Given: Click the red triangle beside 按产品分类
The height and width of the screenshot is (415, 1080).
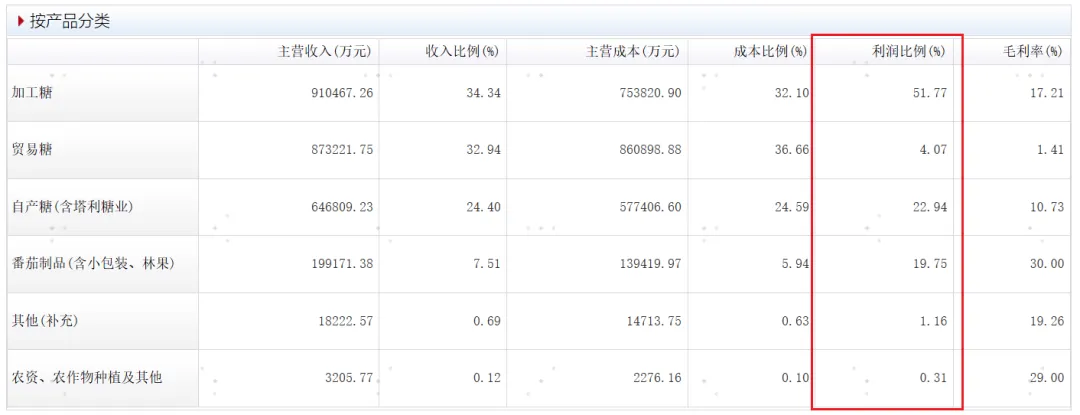Looking at the screenshot, I should [21, 22].
